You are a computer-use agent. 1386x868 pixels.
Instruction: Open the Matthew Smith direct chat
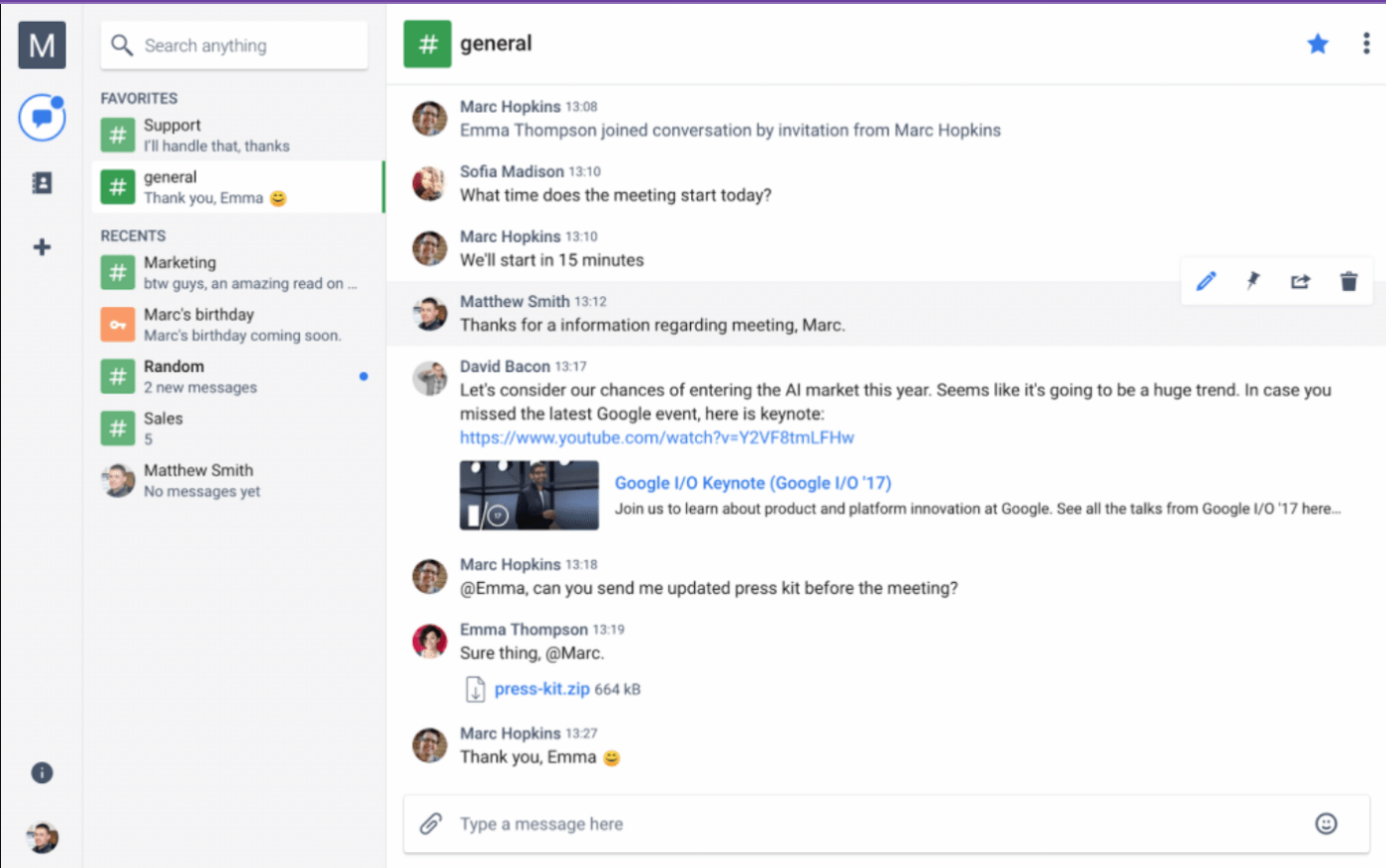tap(238, 480)
